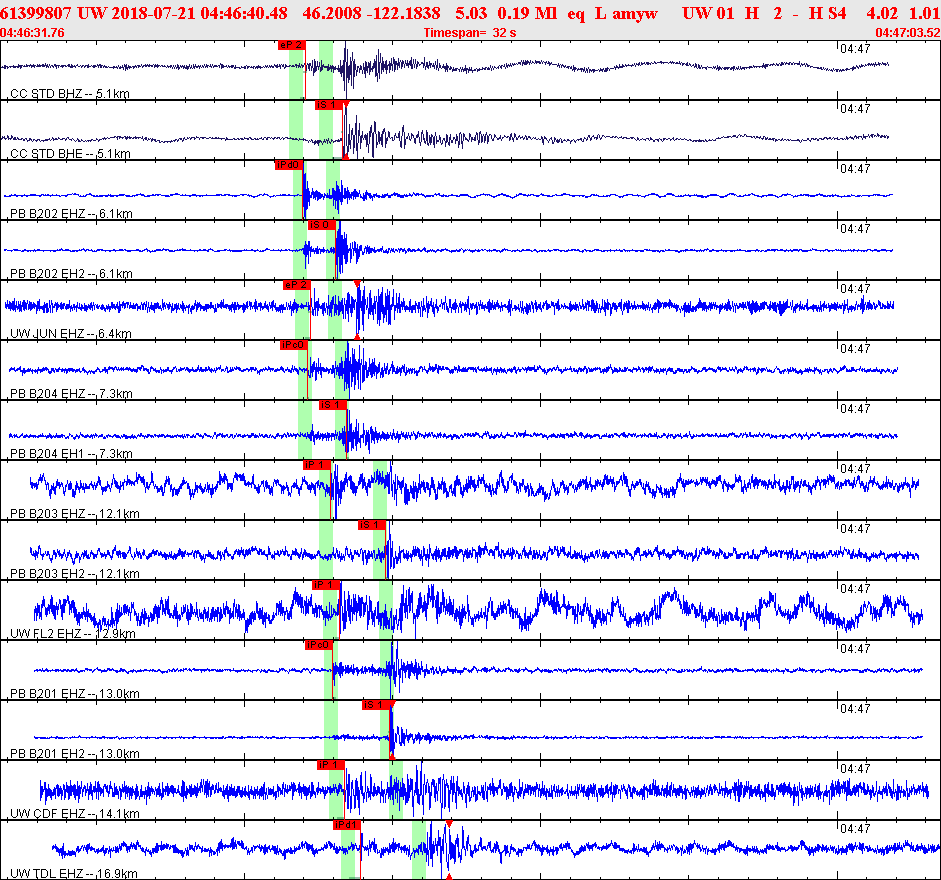Click the 04:47 minute mark on CC STD BHZ trace
The width and height of the screenshot is (941, 880).
pos(855,49)
